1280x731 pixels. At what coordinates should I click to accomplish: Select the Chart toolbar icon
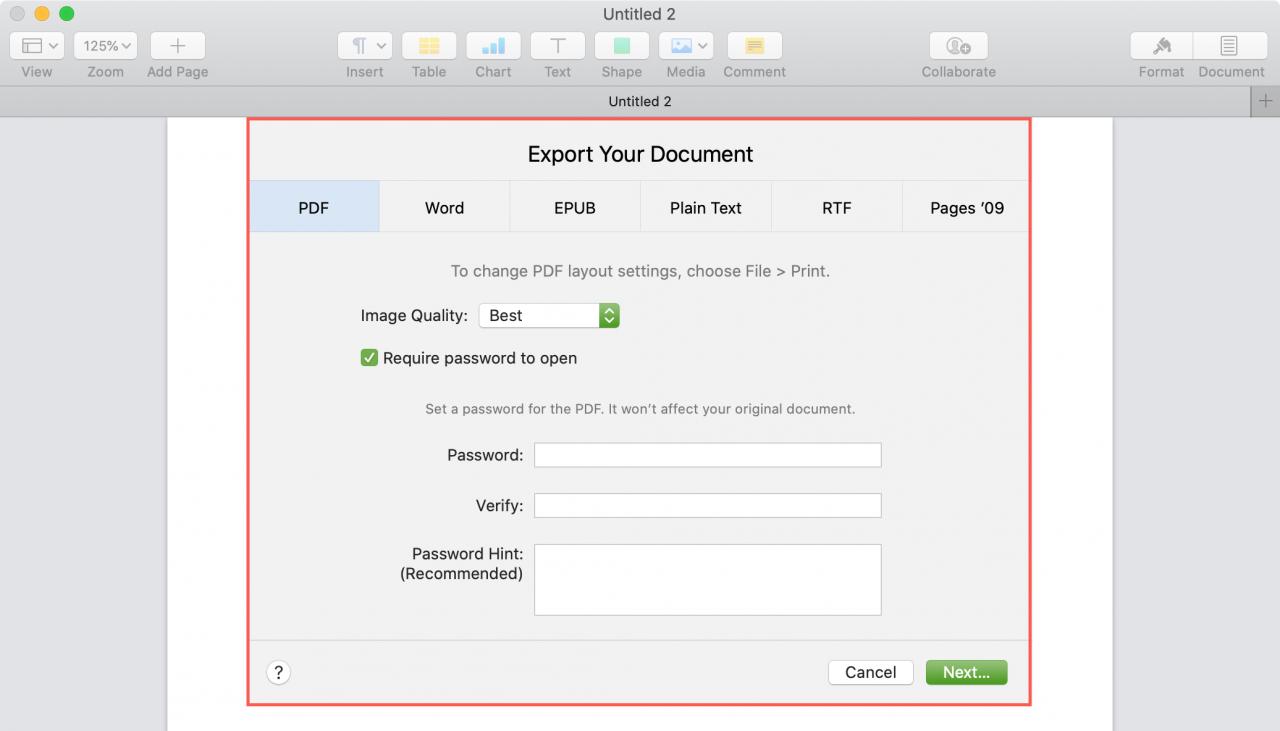493,46
